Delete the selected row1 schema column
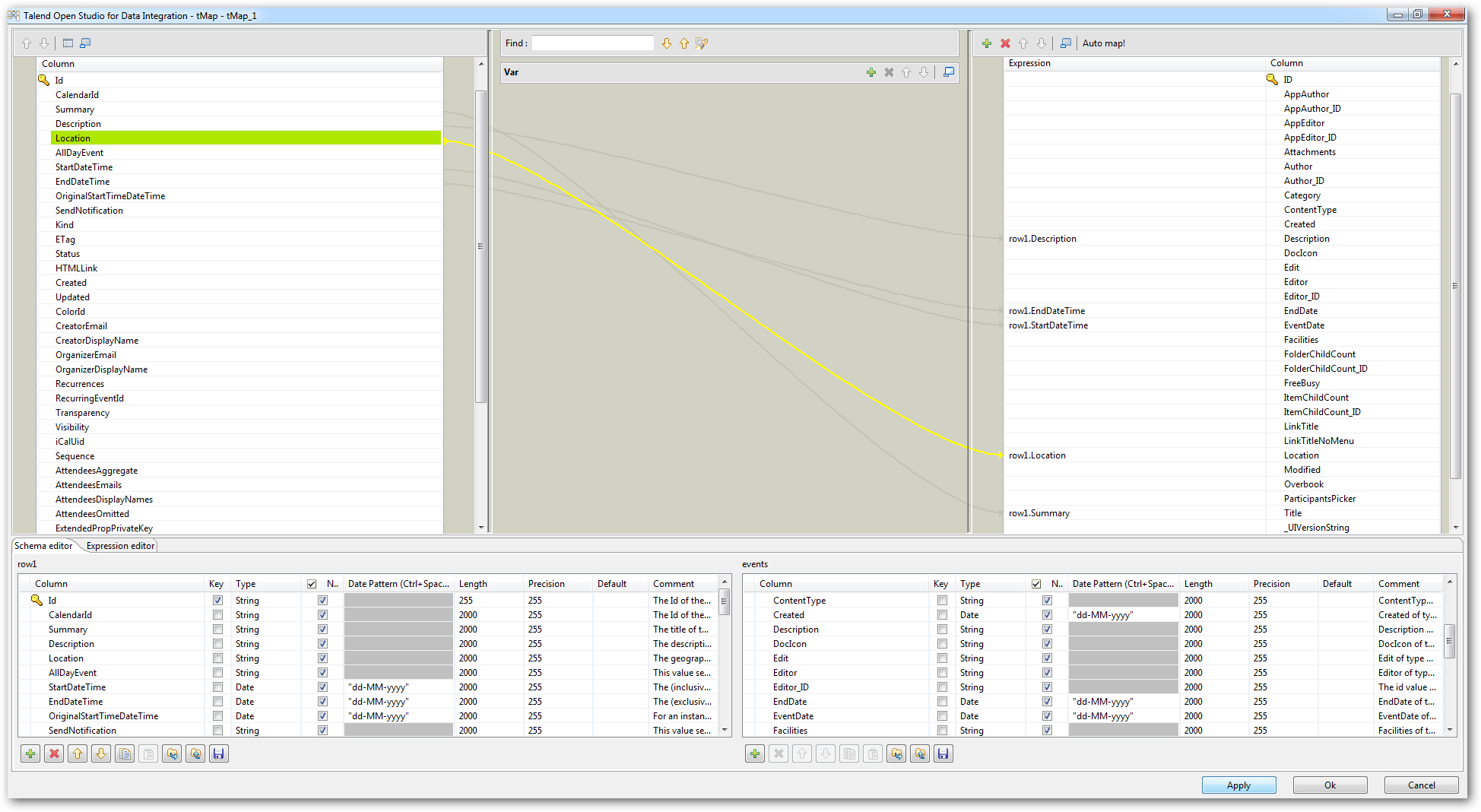The width and height of the screenshot is (1481, 812). click(x=54, y=753)
